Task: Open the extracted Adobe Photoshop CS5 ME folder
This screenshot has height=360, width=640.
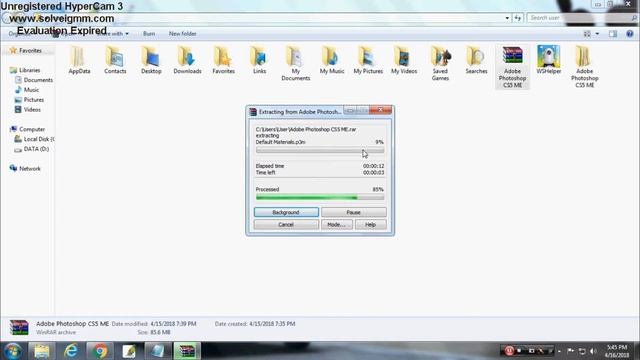Action: [x=584, y=67]
